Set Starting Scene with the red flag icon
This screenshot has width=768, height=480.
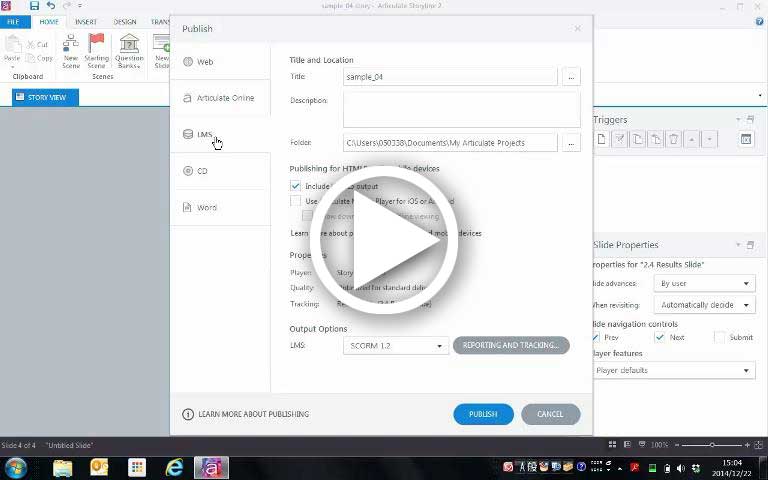tap(96, 51)
